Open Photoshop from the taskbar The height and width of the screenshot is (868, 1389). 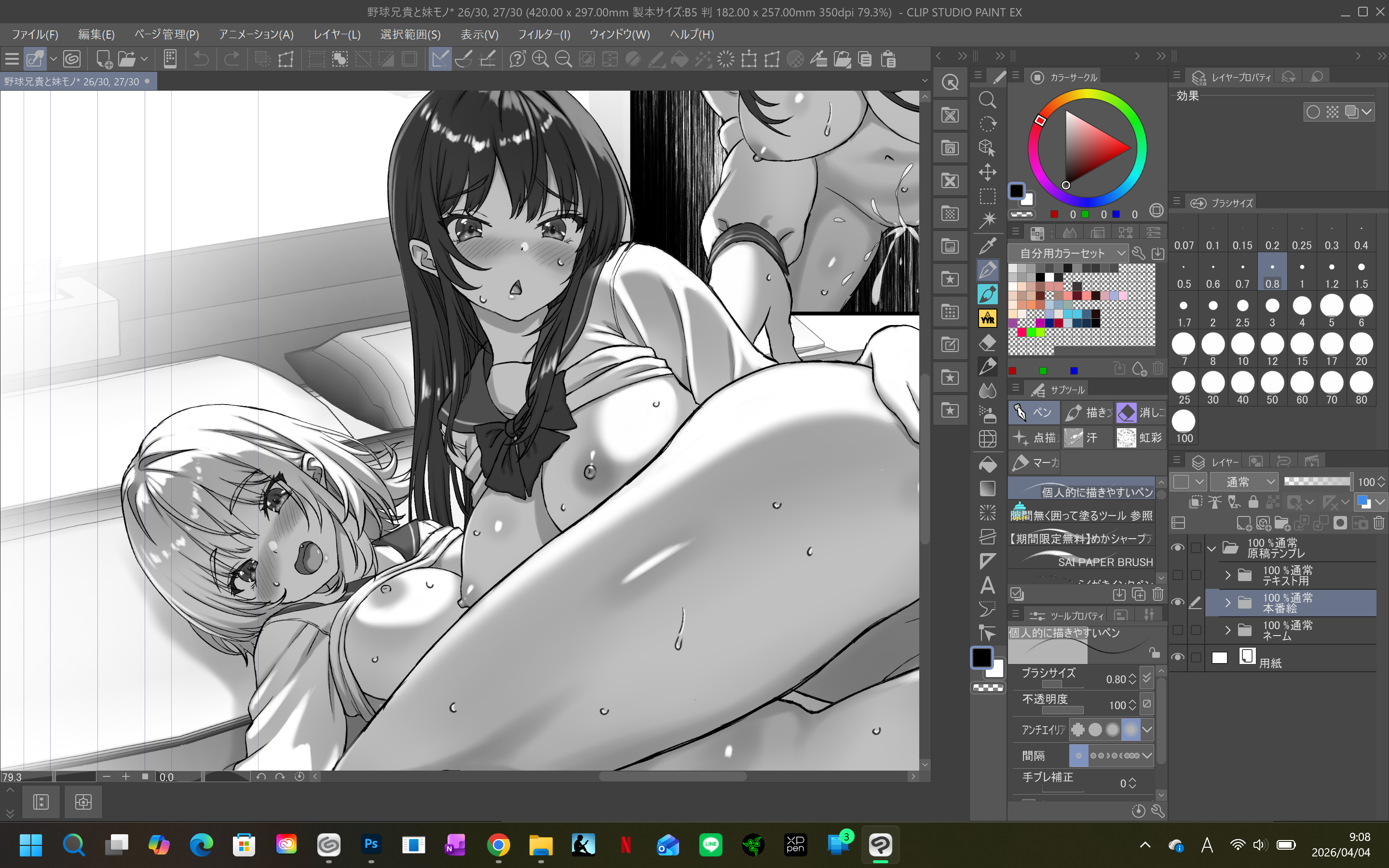pyautogui.click(x=371, y=844)
